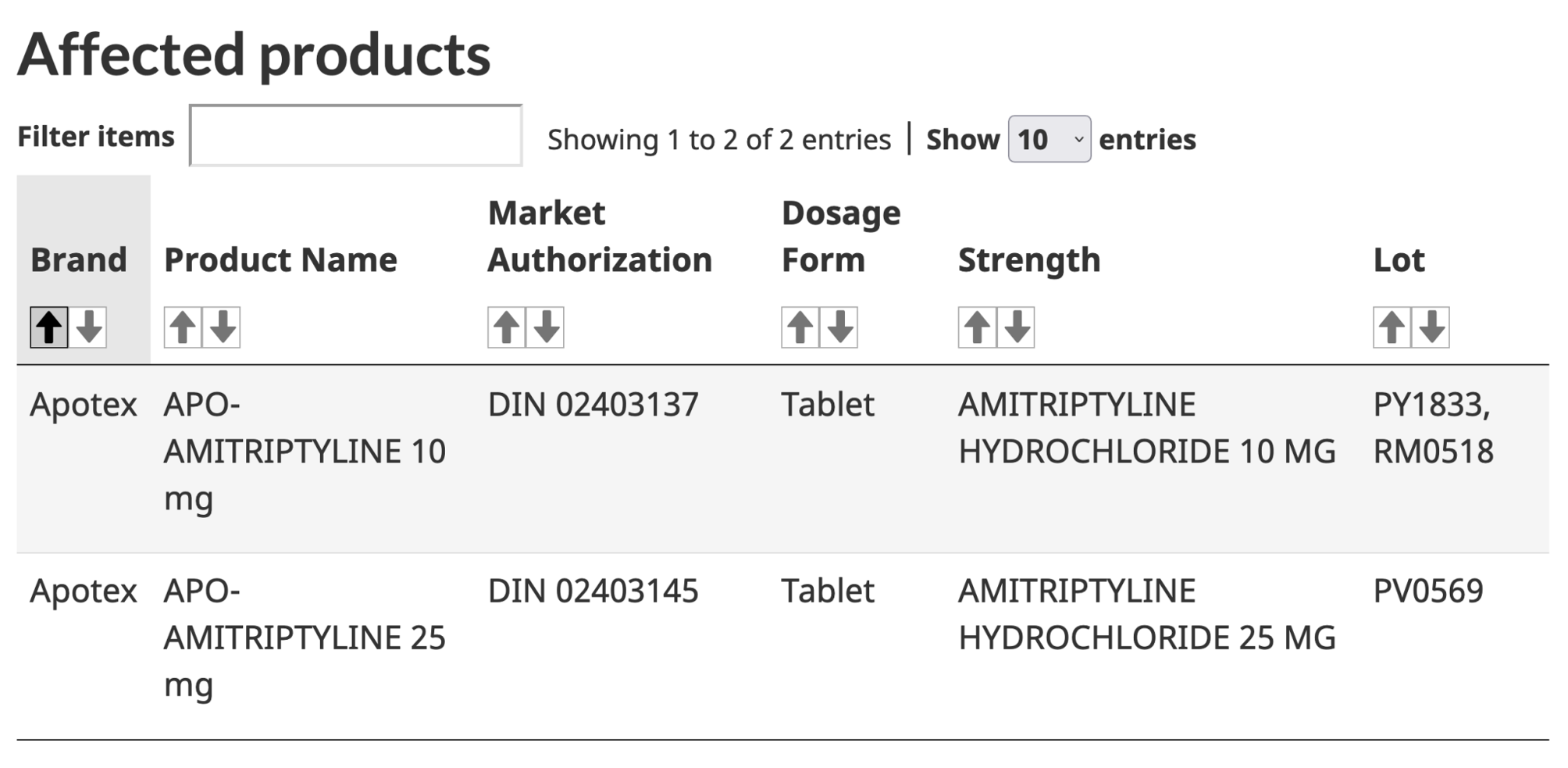Sort Dosage Form ascending
Screen dimensions: 1568x768
800,327
